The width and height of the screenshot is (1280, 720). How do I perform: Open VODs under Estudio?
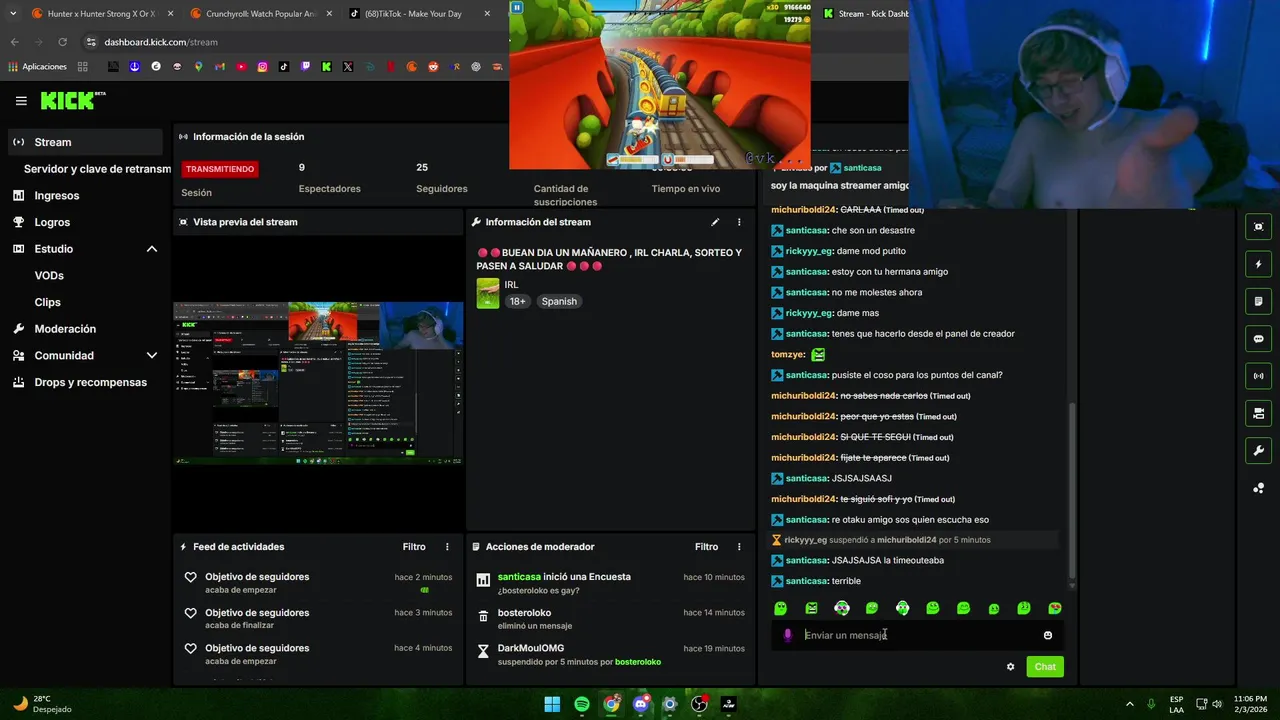pyautogui.click(x=49, y=276)
